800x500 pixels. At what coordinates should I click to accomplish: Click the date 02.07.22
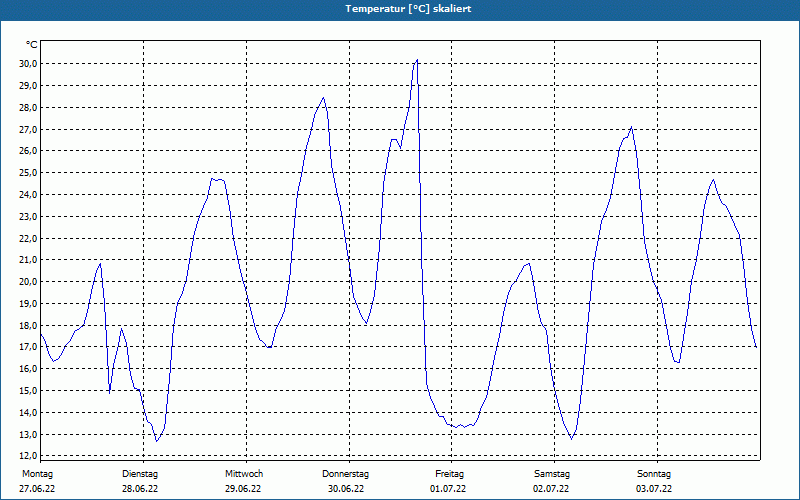551,489
